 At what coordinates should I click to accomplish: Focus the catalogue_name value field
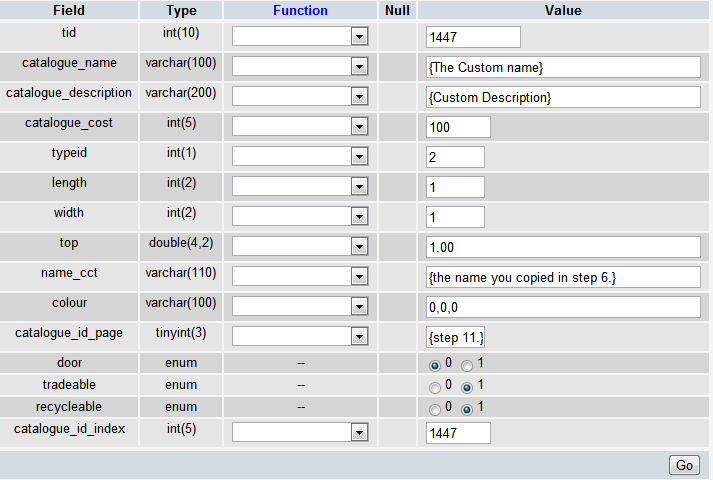click(x=562, y=67)
